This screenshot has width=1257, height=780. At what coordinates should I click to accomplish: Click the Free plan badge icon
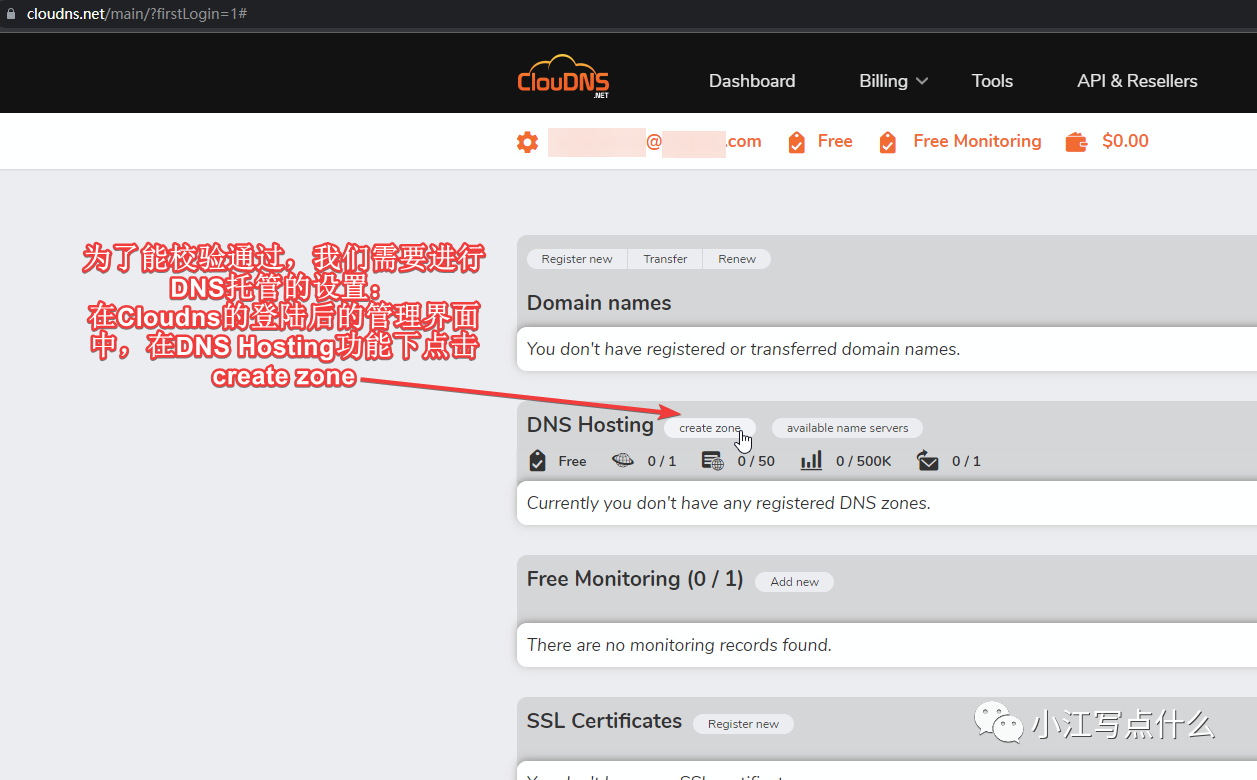tap(797, 142)
